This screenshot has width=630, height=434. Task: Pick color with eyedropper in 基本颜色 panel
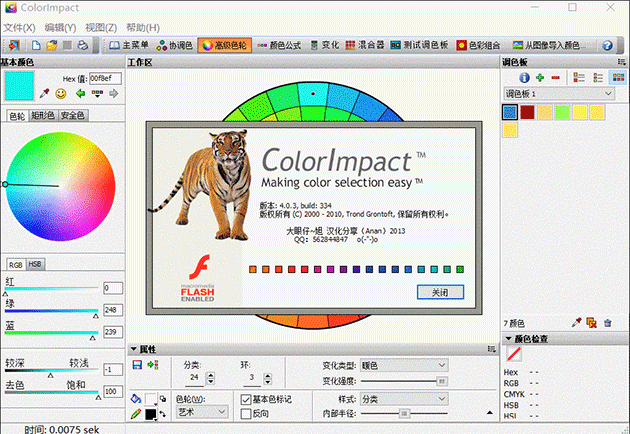tap(44, 94)
